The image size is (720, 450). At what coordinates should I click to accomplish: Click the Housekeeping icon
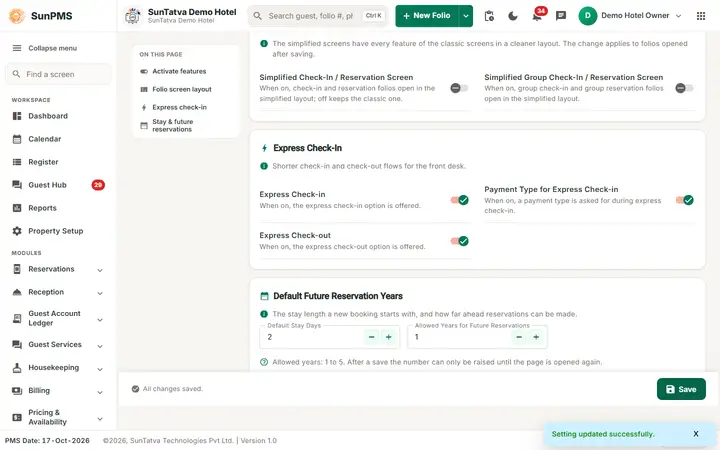pyautogui.click(x=17, y=367)
